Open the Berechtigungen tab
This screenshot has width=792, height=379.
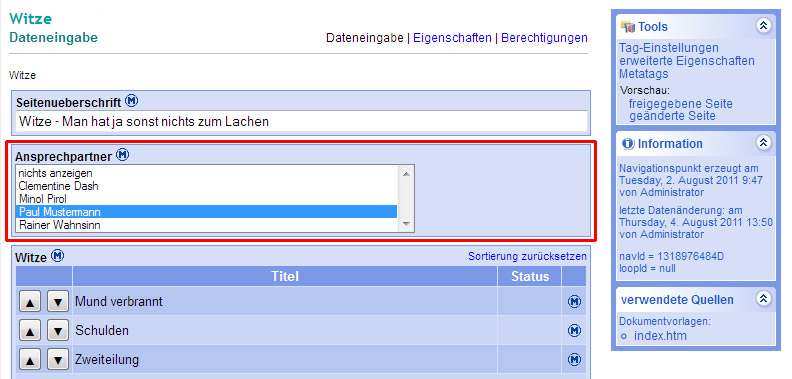(x=544, y=38)
